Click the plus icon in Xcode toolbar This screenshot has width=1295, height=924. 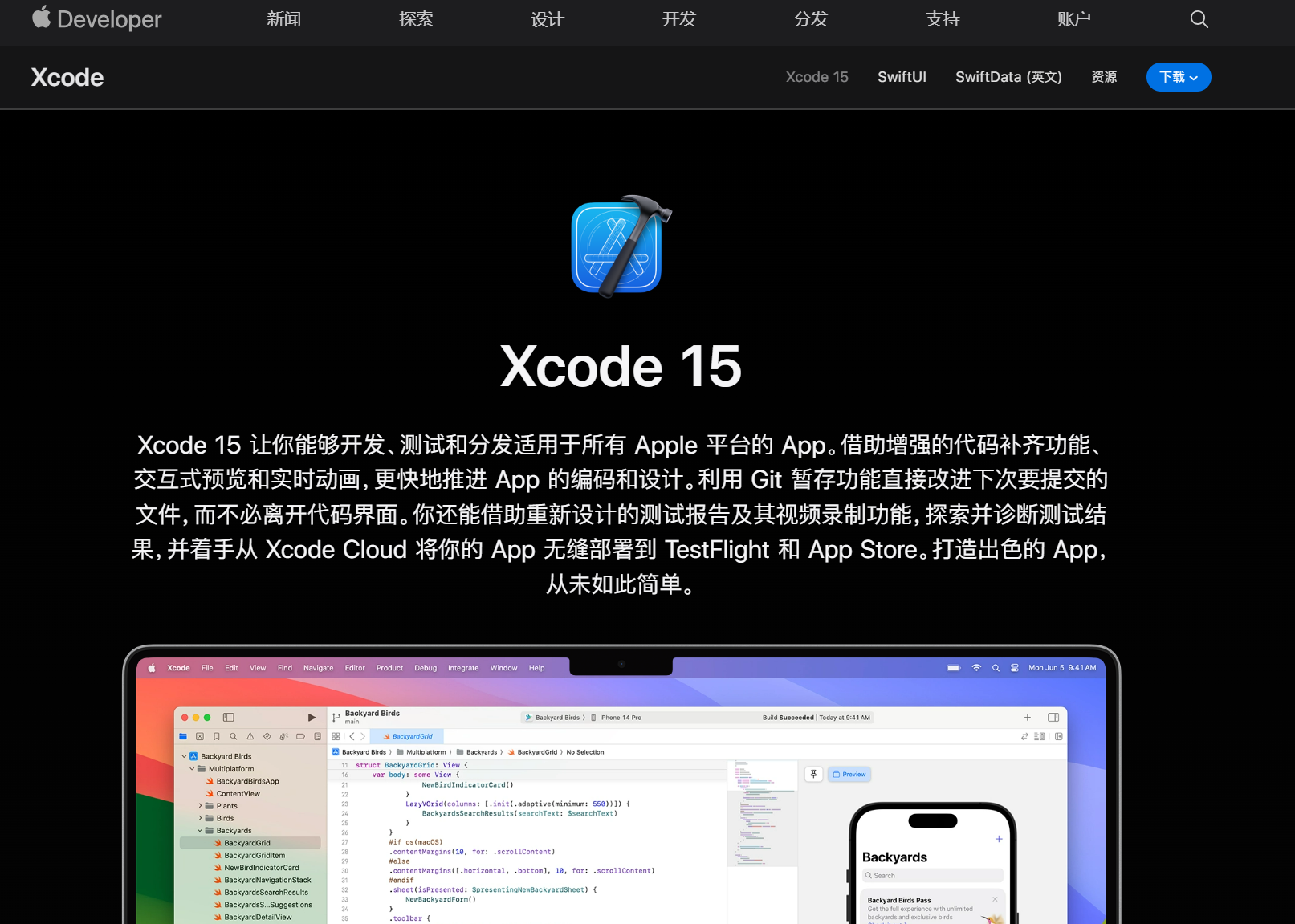click(x=1028, y=718)
